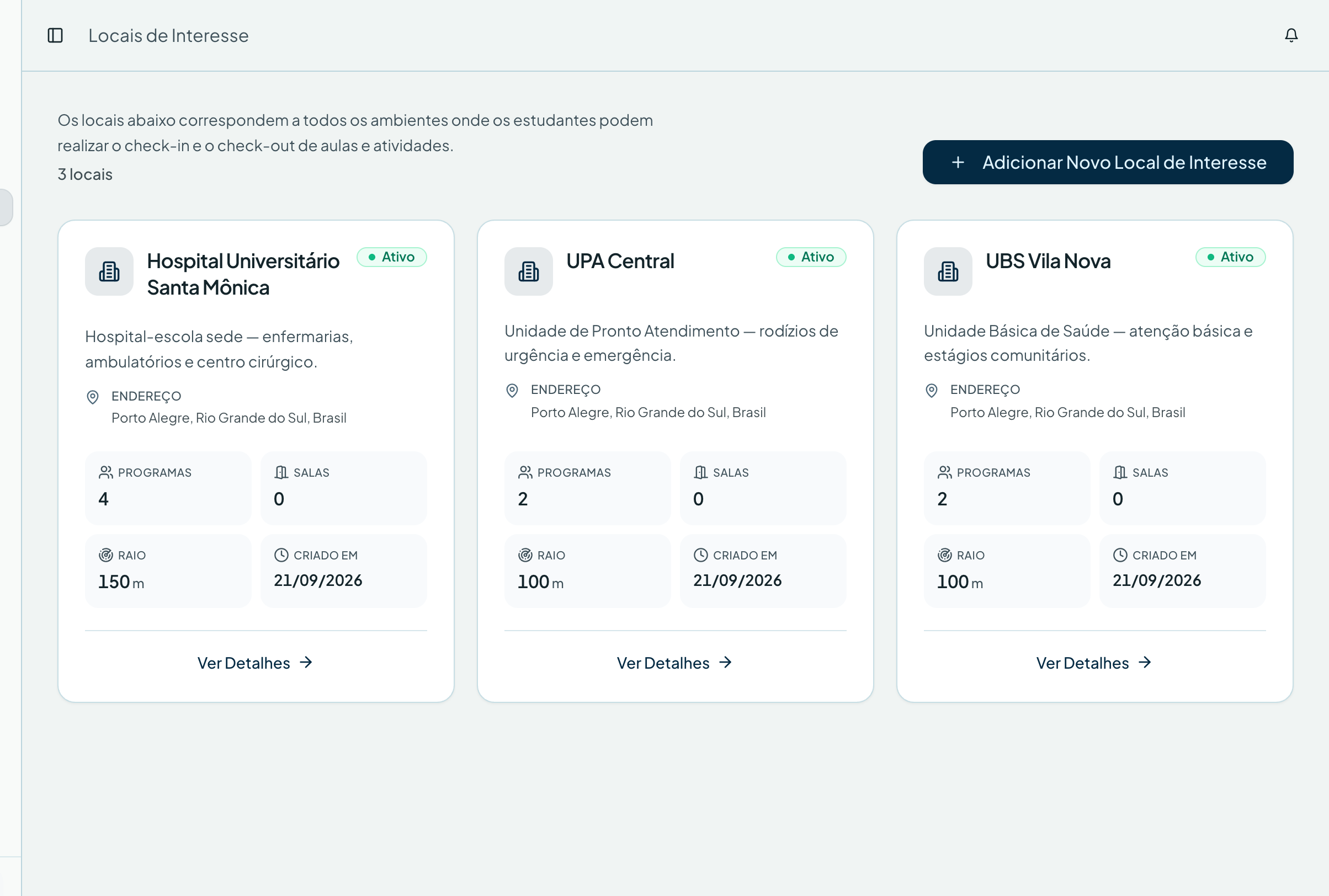Click location pin icon on UPA Central card
This screenshot has height=896, width=1329.
(512, 390)
